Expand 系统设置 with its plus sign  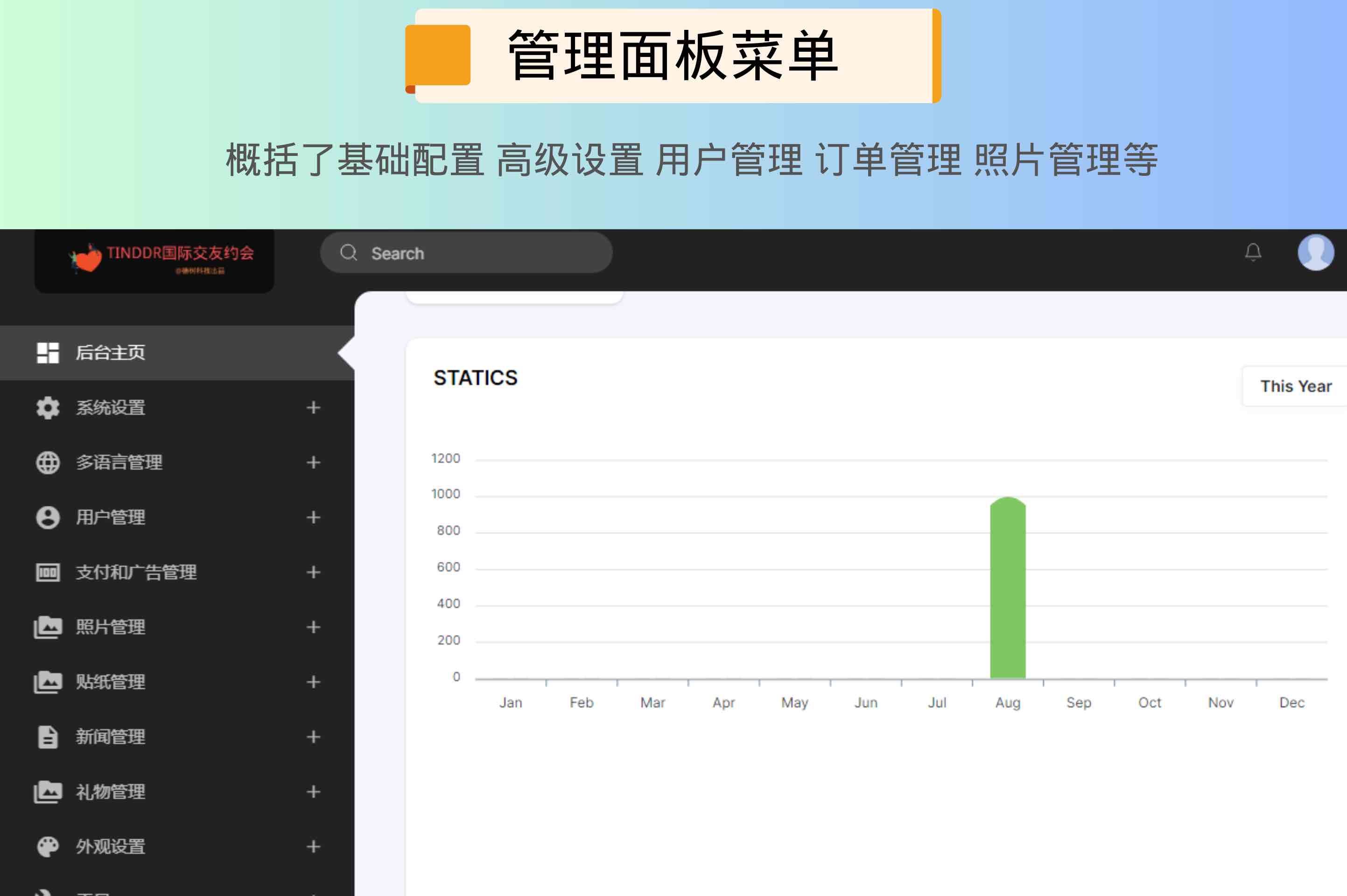coord(313,407)
